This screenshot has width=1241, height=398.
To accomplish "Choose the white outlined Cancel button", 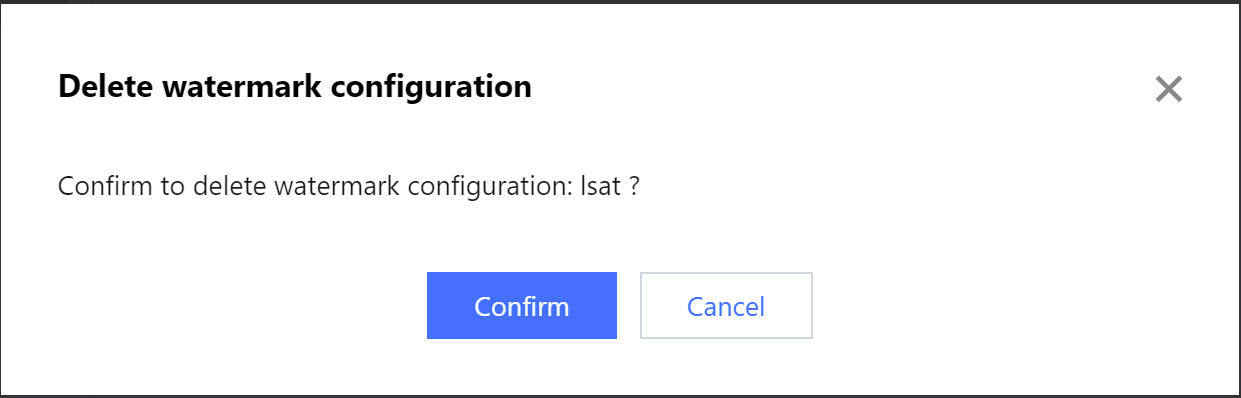I will pos(726,305).
